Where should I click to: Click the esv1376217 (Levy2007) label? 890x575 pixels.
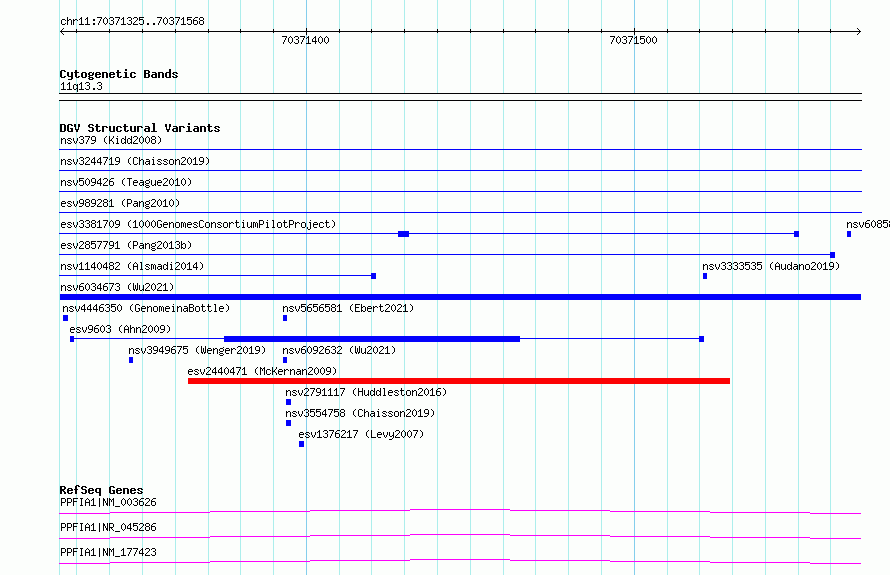coord(361,434)
